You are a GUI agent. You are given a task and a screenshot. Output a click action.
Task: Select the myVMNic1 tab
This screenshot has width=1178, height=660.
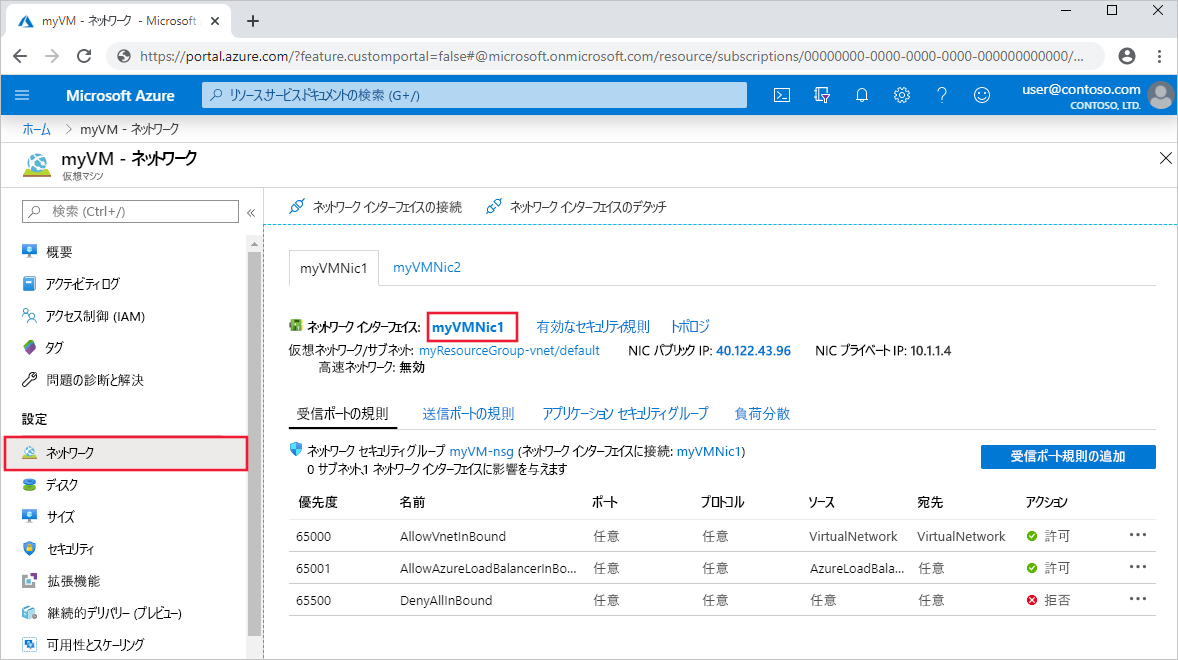point(334,268)
